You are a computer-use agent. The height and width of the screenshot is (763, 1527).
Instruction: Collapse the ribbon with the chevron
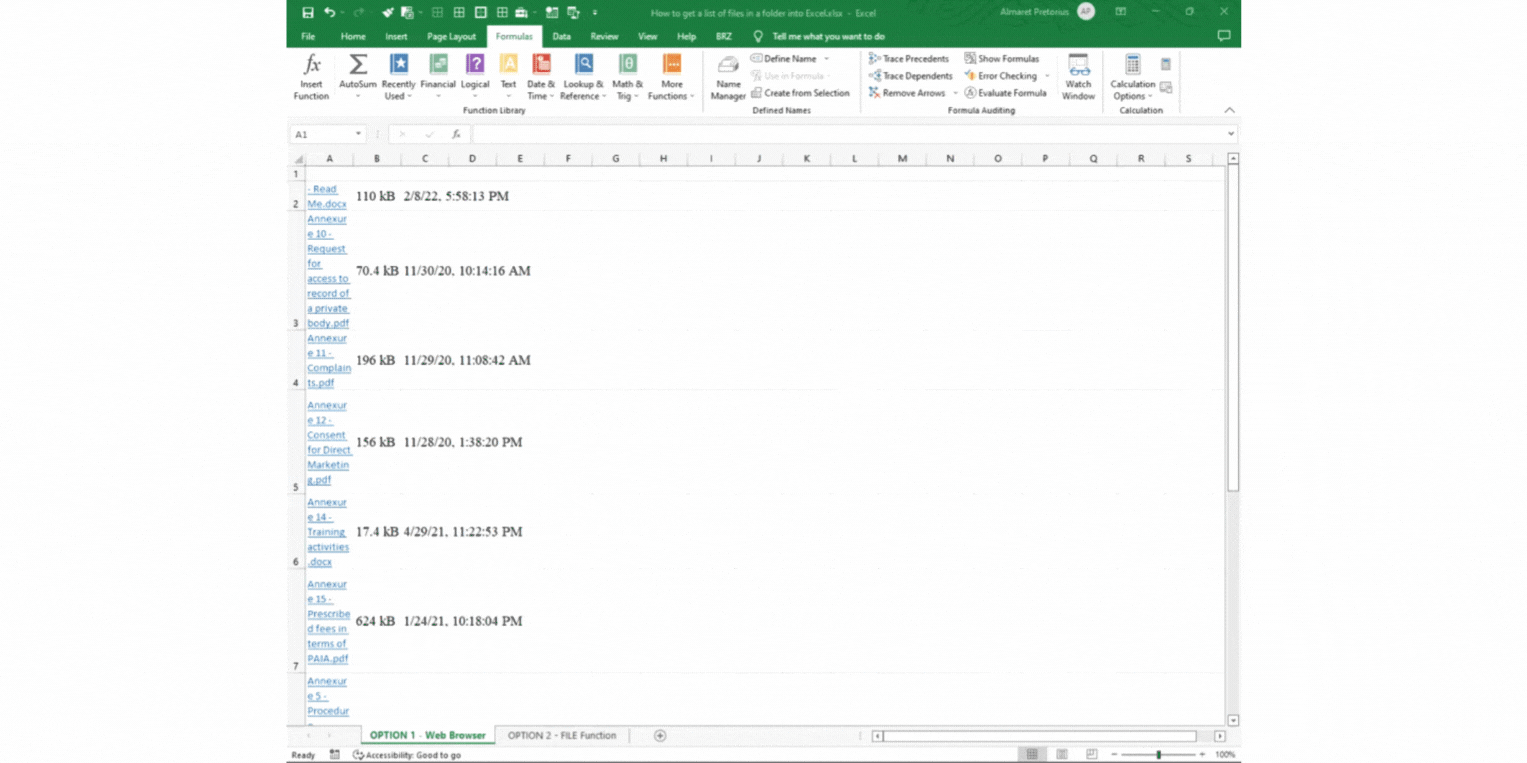pos(1230,110)
